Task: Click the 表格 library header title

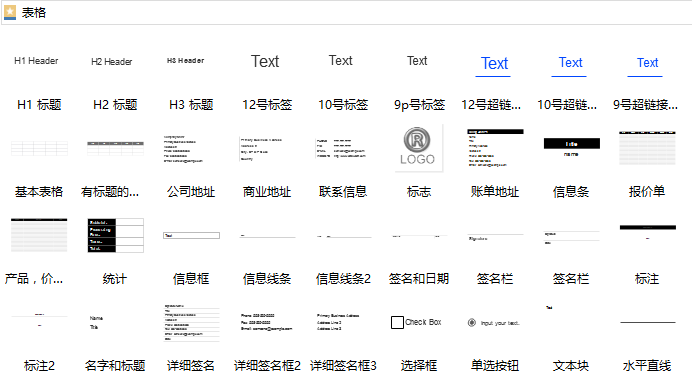Action: tap(34, 12)
